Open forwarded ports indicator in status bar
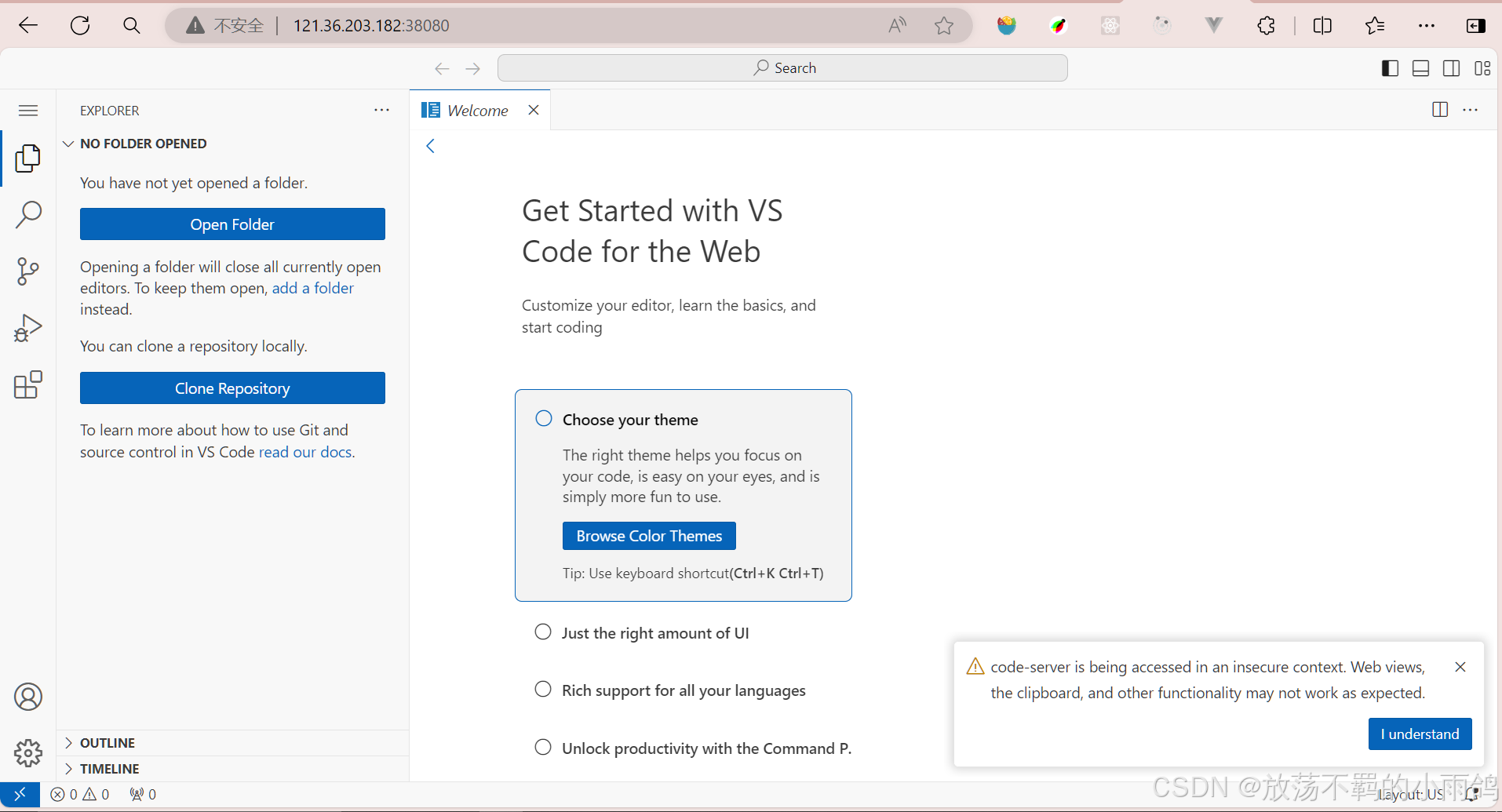Viewport: 1502px width, 812px height. click(x=143, y=795)
